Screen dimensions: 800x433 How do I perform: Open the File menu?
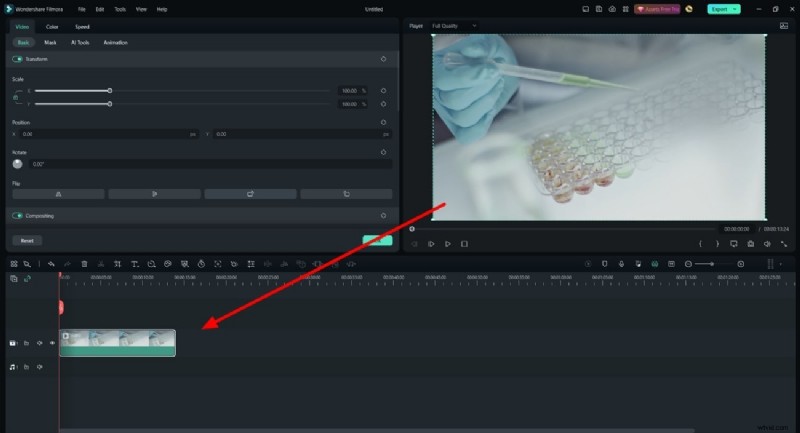82,9
